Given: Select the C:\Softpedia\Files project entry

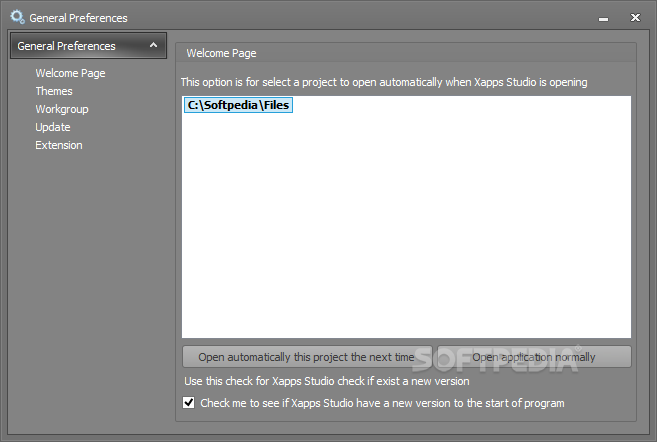Looking at the screenshot, I should (238, 105).
